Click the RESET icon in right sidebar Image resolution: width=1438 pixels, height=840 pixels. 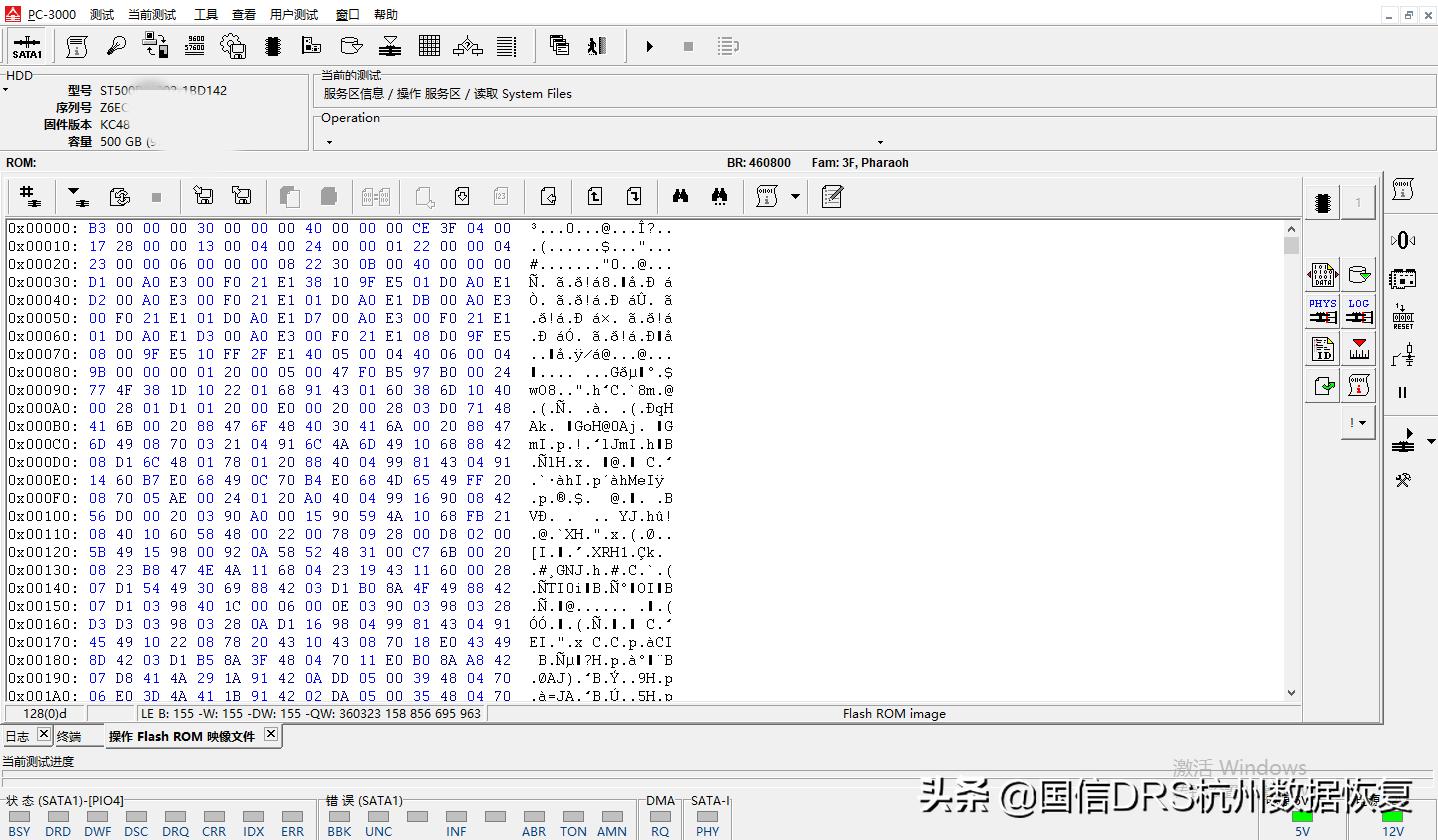1403,316
